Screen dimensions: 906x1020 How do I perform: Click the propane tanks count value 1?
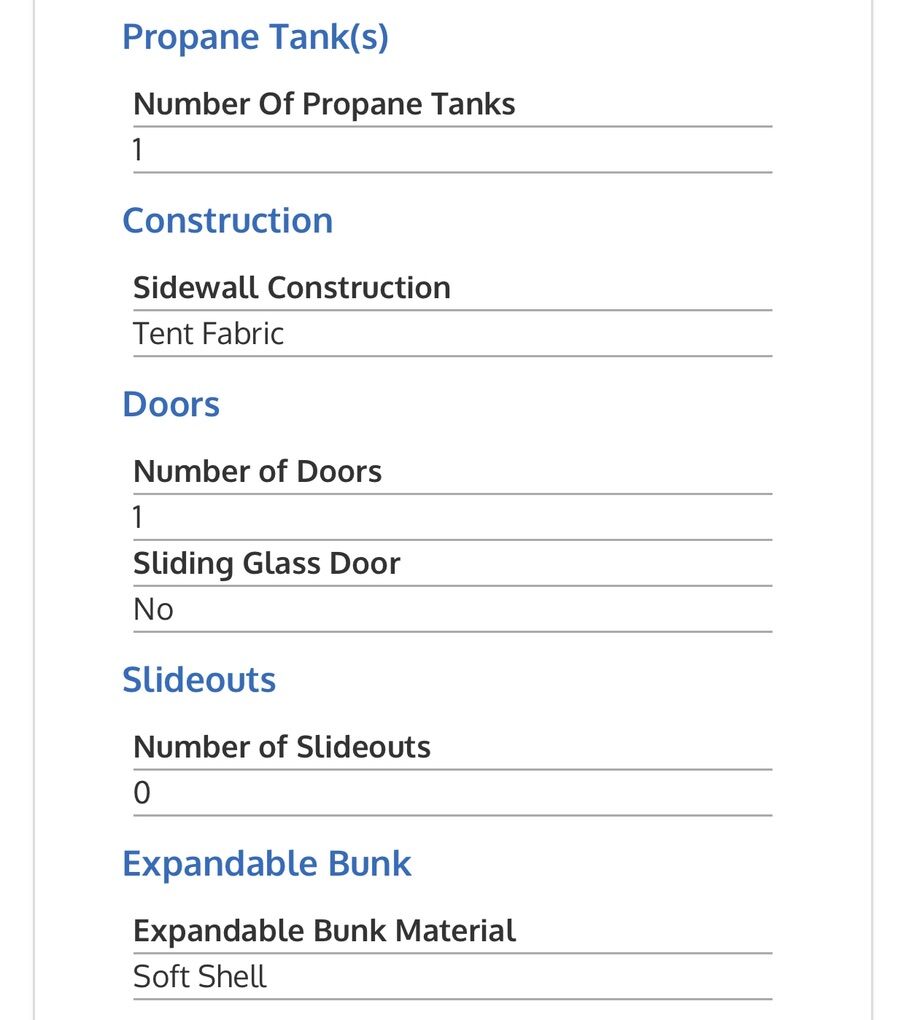pos(138,150)
